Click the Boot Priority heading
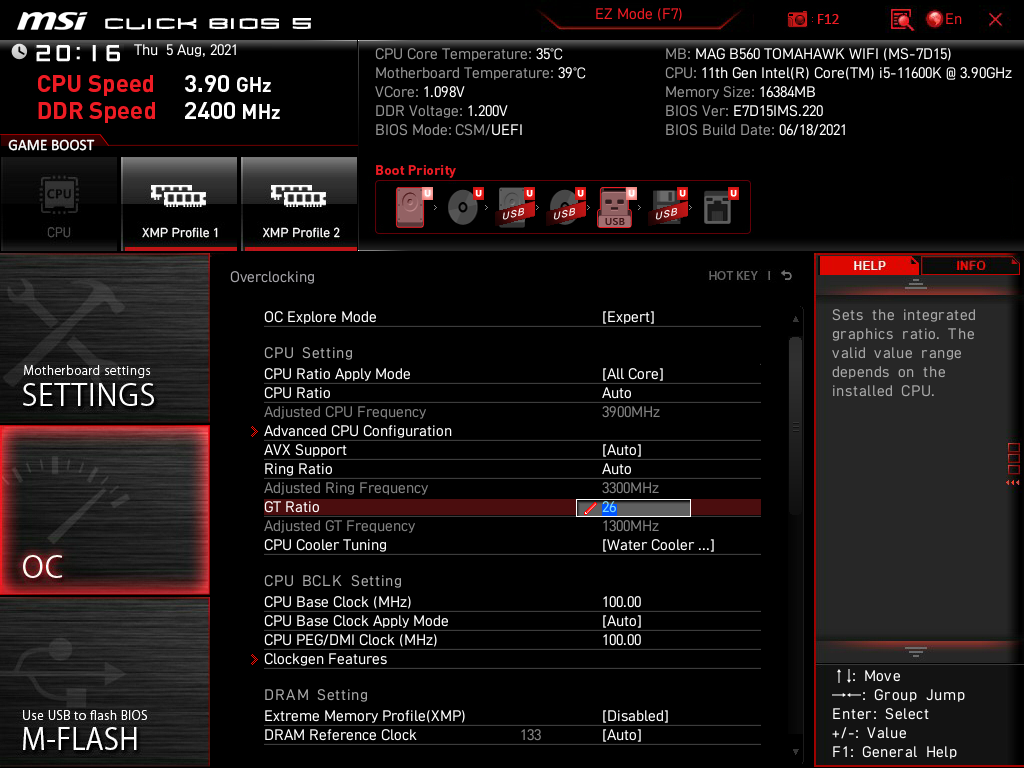Viewport: 1024px width, 768px height. (415, 170)
